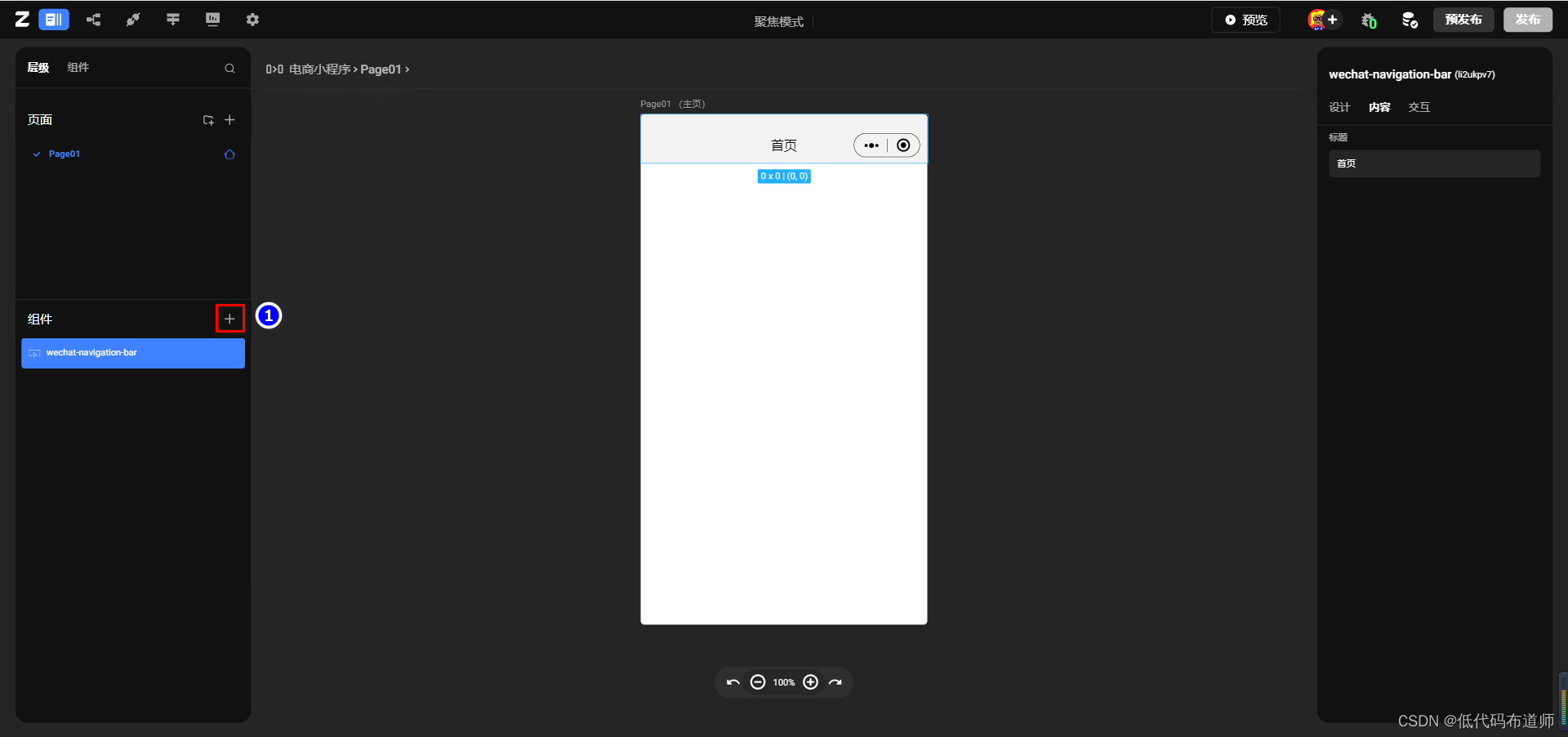The height and width of the screenshot is (737, 1568).
Task: Click the 预发布 button
Action: 1463,20
